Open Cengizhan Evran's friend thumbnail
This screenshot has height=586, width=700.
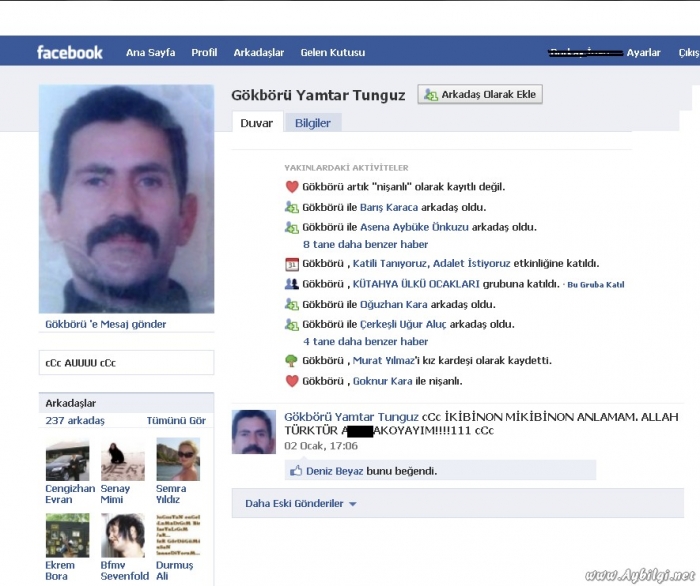point(67,461)
